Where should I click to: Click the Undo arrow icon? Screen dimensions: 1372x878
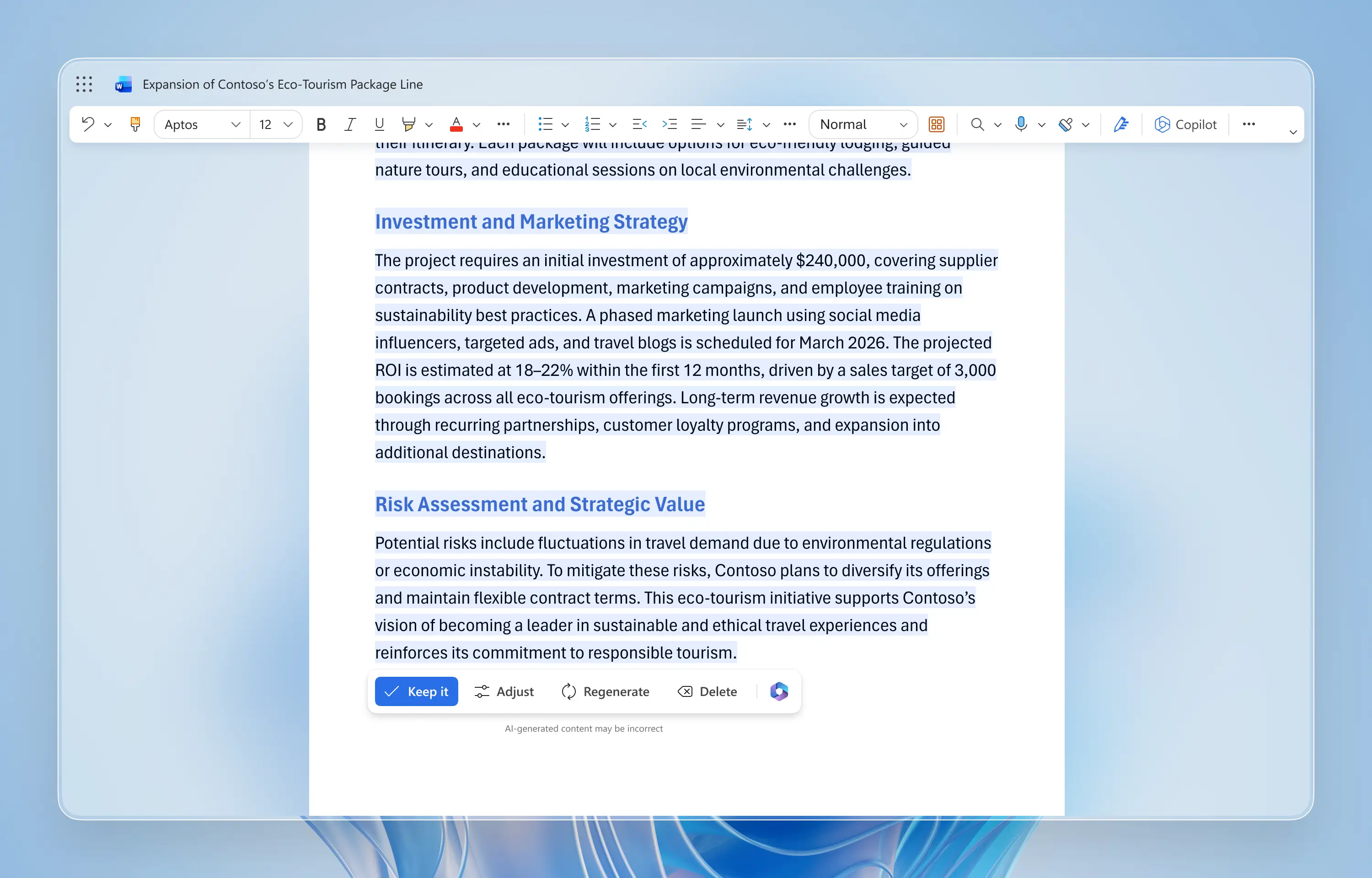point(88,124)
